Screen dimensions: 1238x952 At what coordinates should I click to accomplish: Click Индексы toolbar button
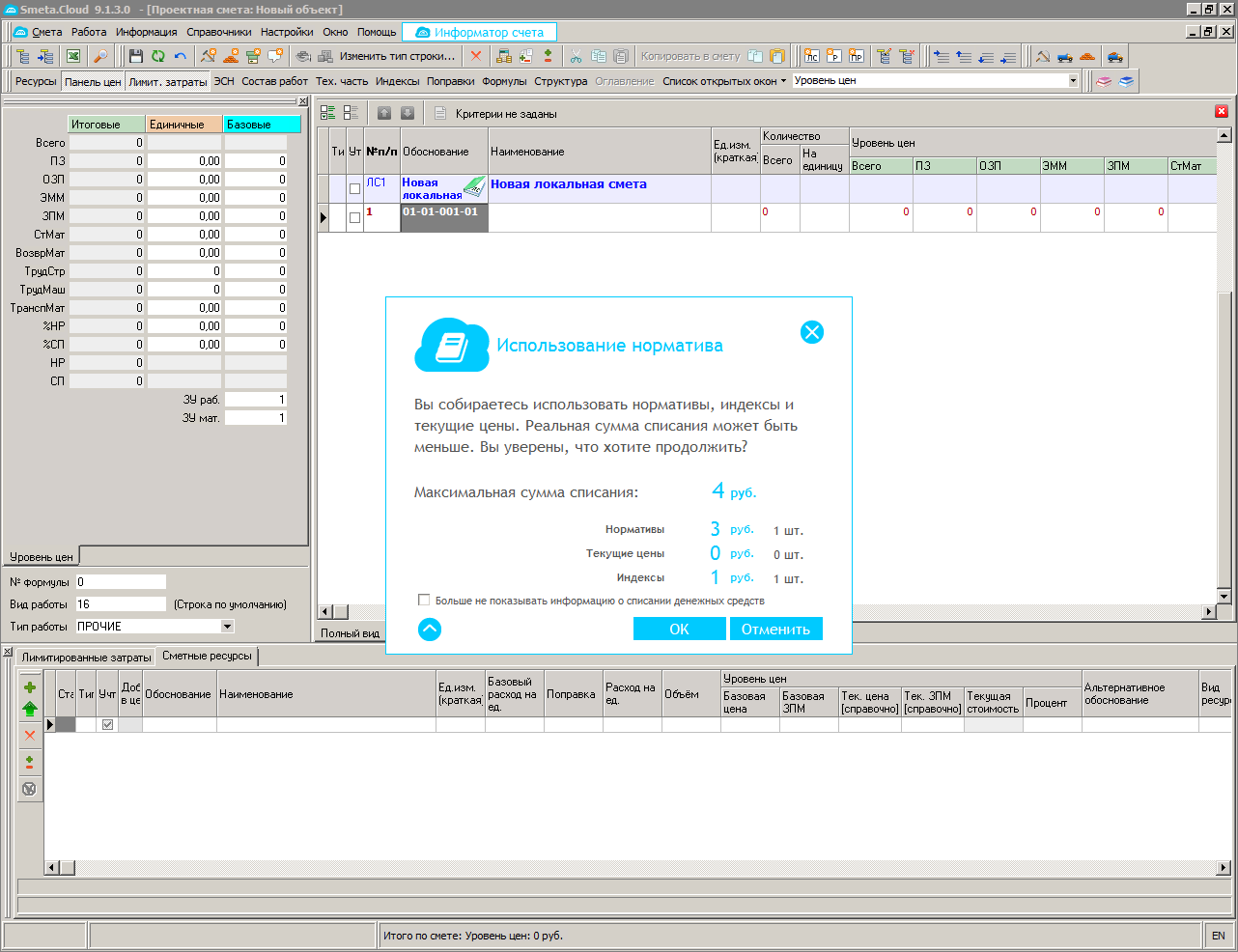(397, 81)
